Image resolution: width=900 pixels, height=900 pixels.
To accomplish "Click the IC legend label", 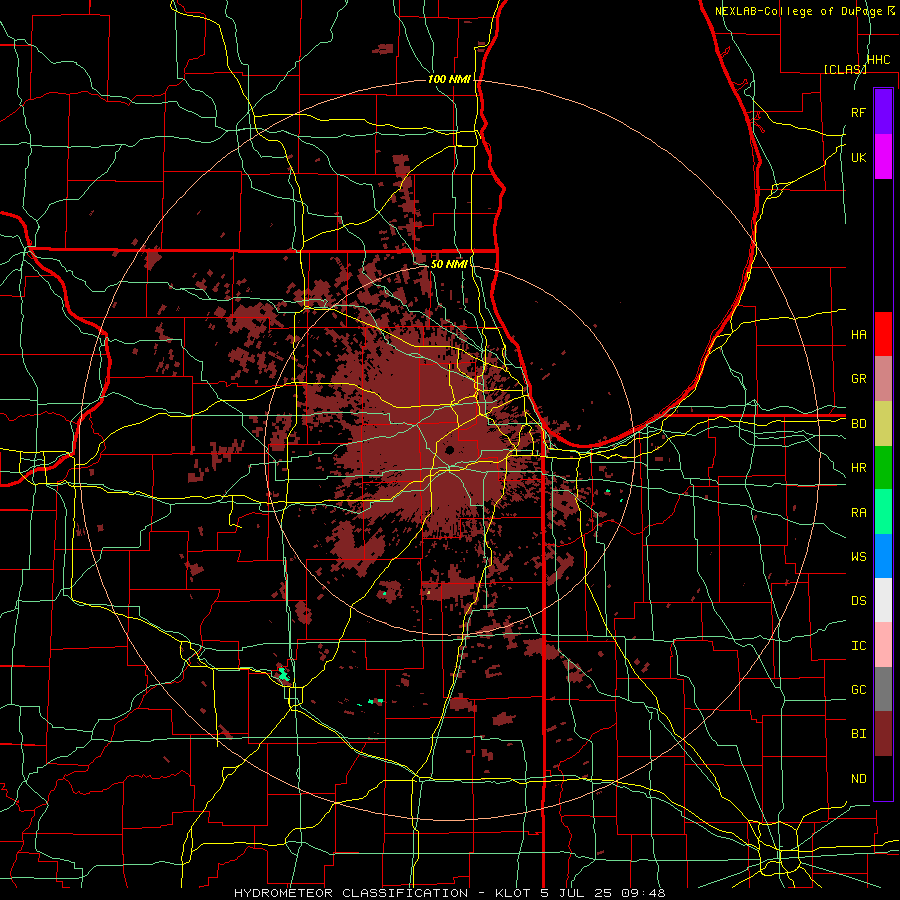I will point(858,646).
